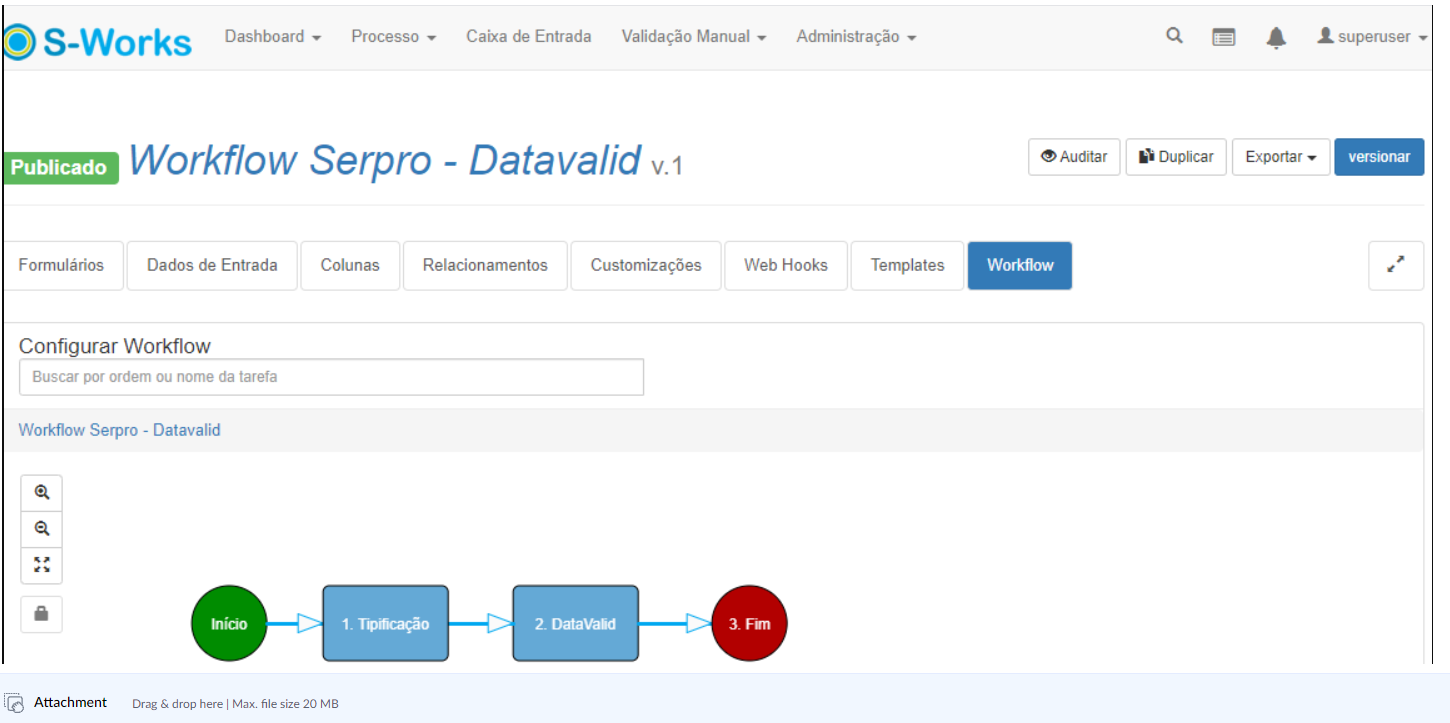Image resolution: width=1450 pixels, height=723 pixels.
Task: Open the Exportar dropdown button
Action: [1281, 157]
